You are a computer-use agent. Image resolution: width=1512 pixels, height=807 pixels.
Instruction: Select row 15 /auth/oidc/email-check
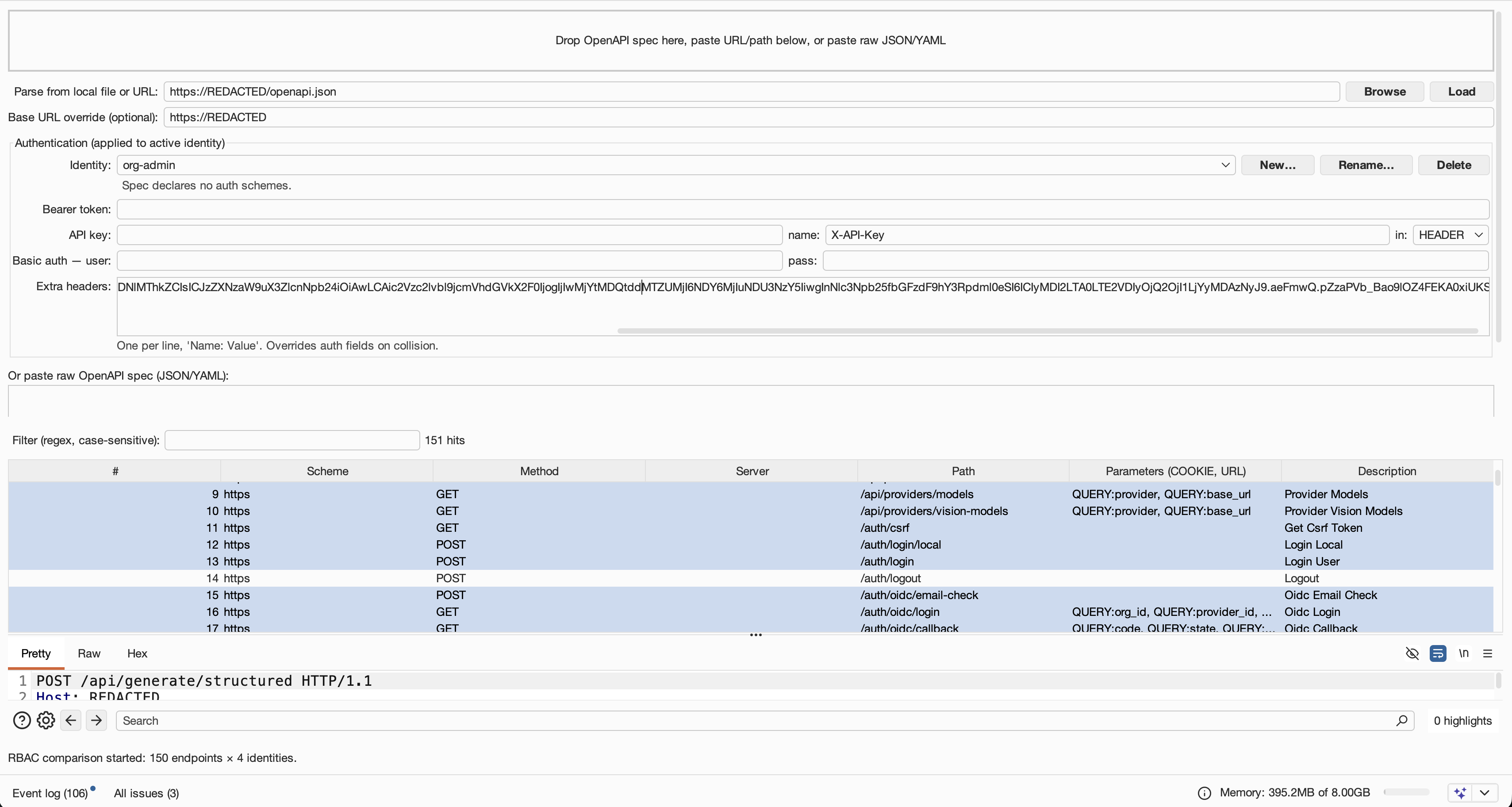pyautogui.click(x=751, y=596)
